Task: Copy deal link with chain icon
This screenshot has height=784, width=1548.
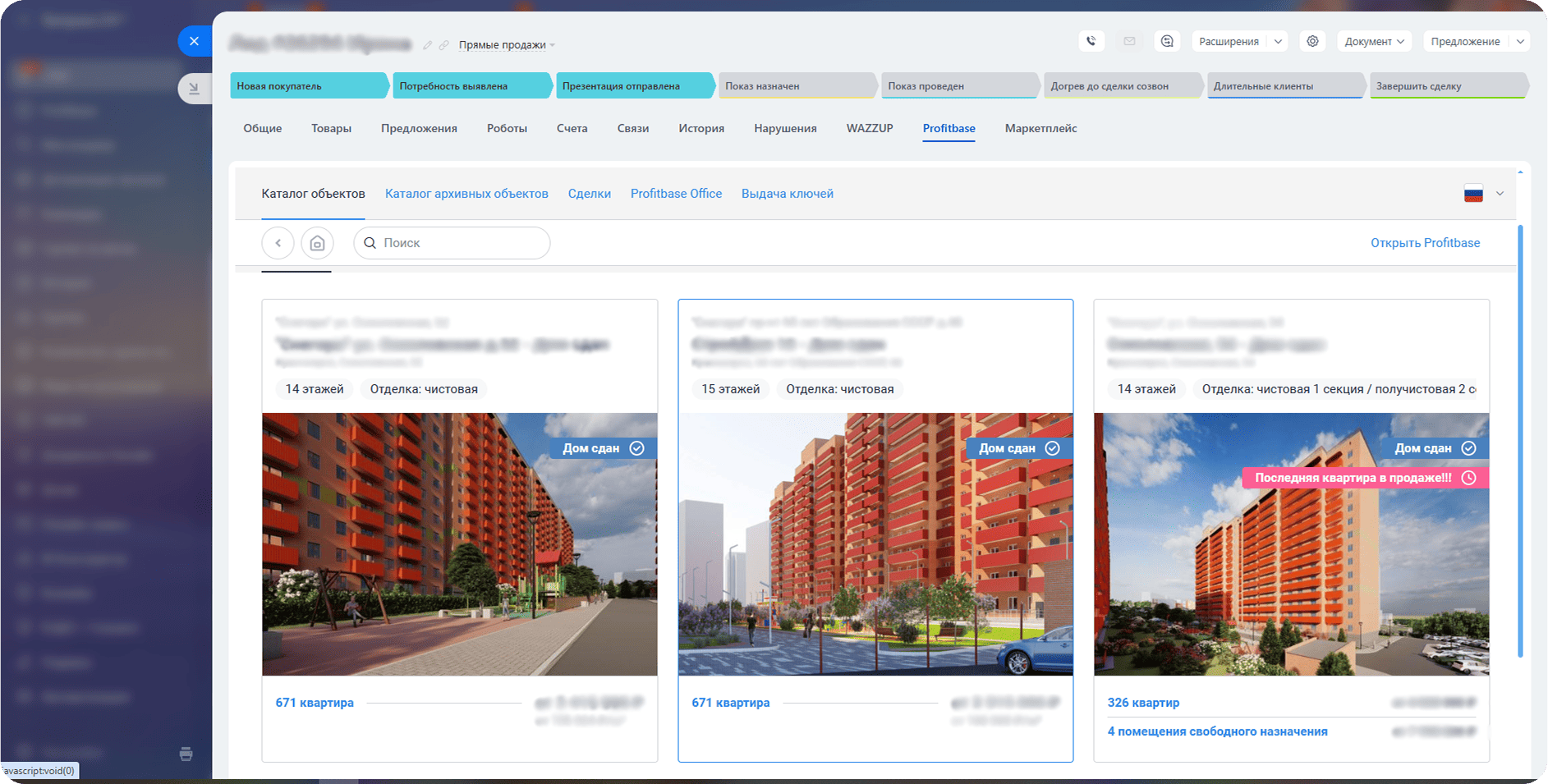Action: 443,45
